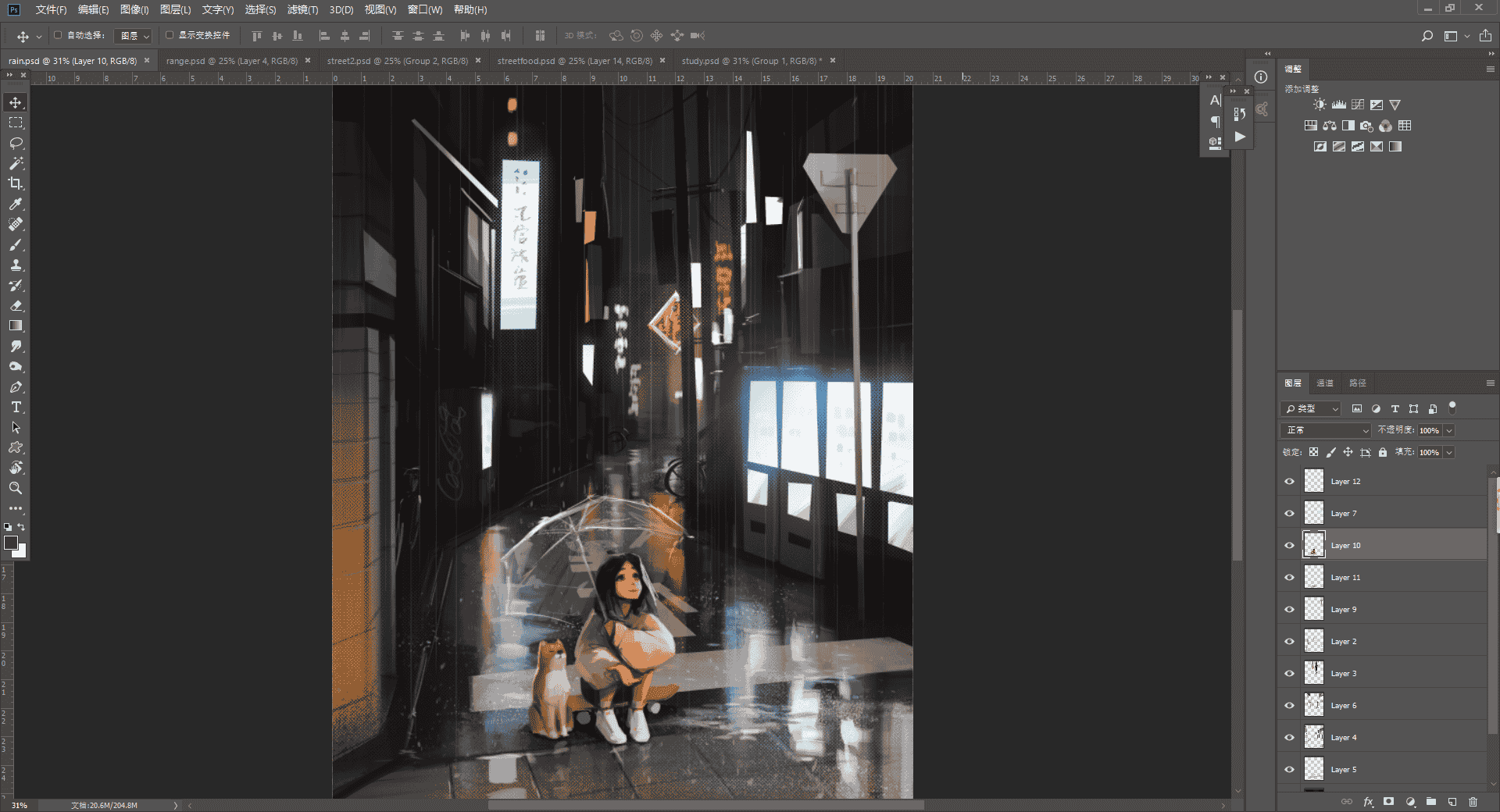Open the auto-select target dropdown
Image resolution: width=1500 pixels, height=812 pixels.
click(x=133, y=36)
